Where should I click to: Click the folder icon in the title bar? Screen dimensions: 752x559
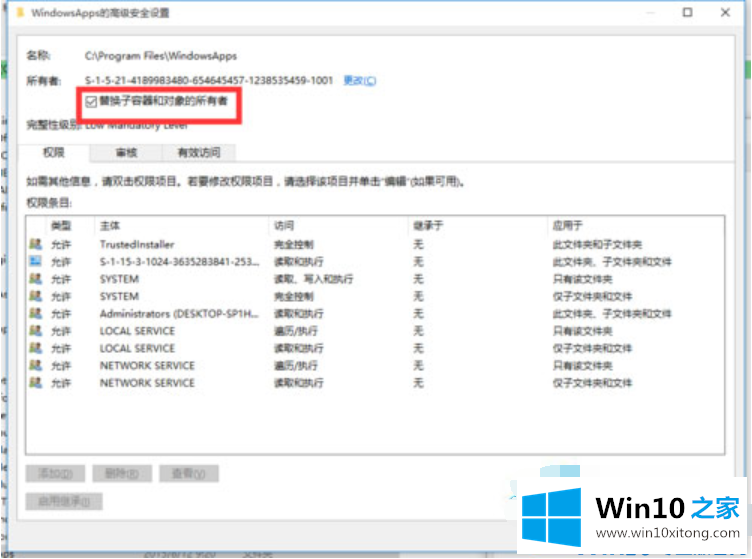tap(20, 12)
